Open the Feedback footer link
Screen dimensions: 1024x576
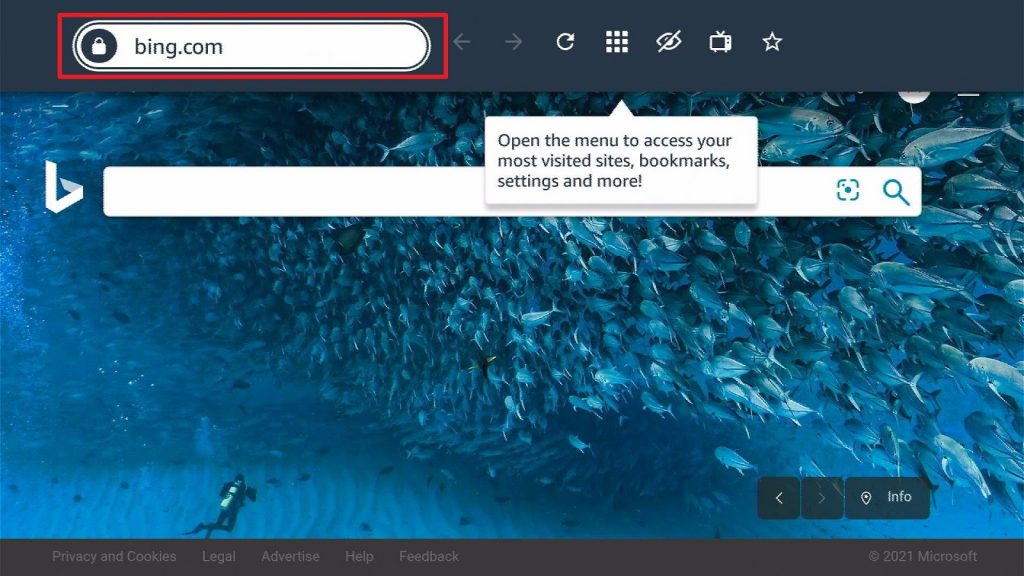coord(429,556)
